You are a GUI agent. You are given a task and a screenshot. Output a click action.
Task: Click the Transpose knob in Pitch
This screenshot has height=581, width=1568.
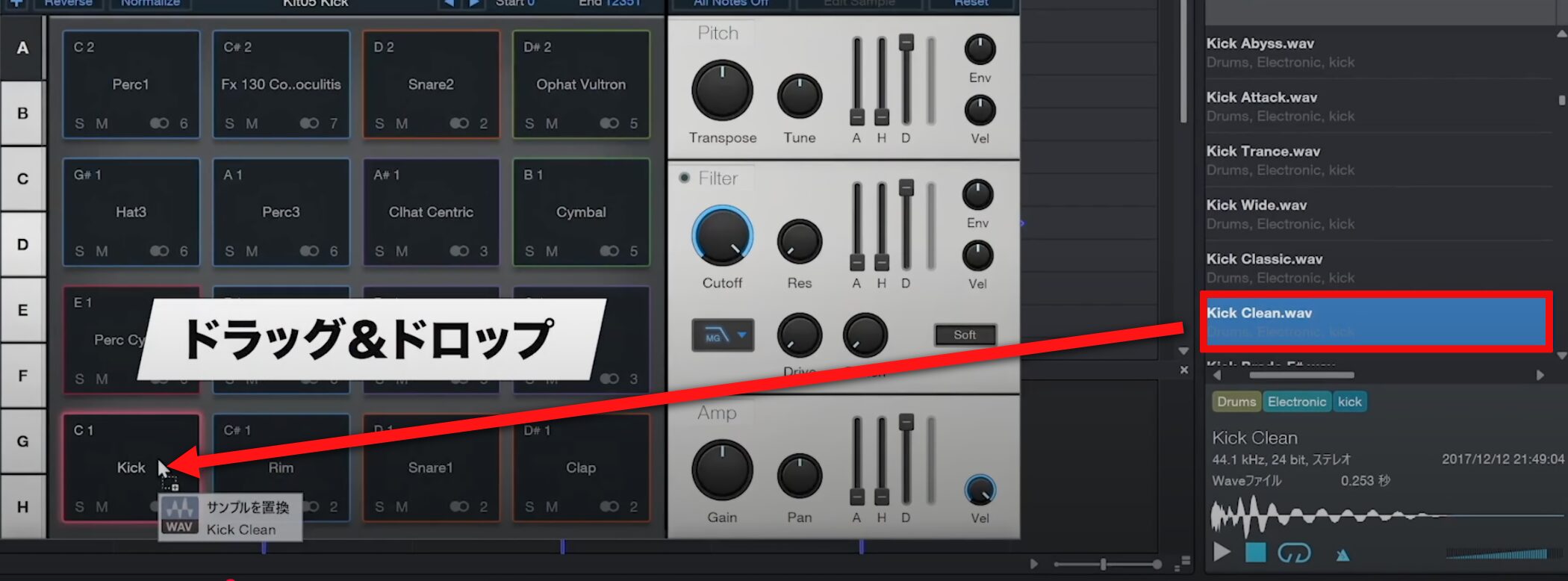tap(722, 91)
